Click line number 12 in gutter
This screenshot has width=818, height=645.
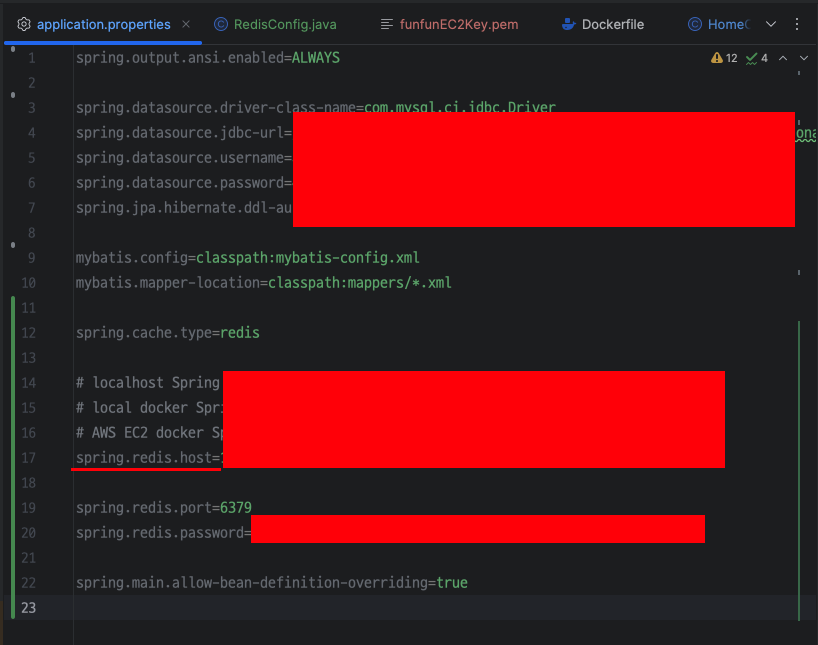[x=29, y=333]
